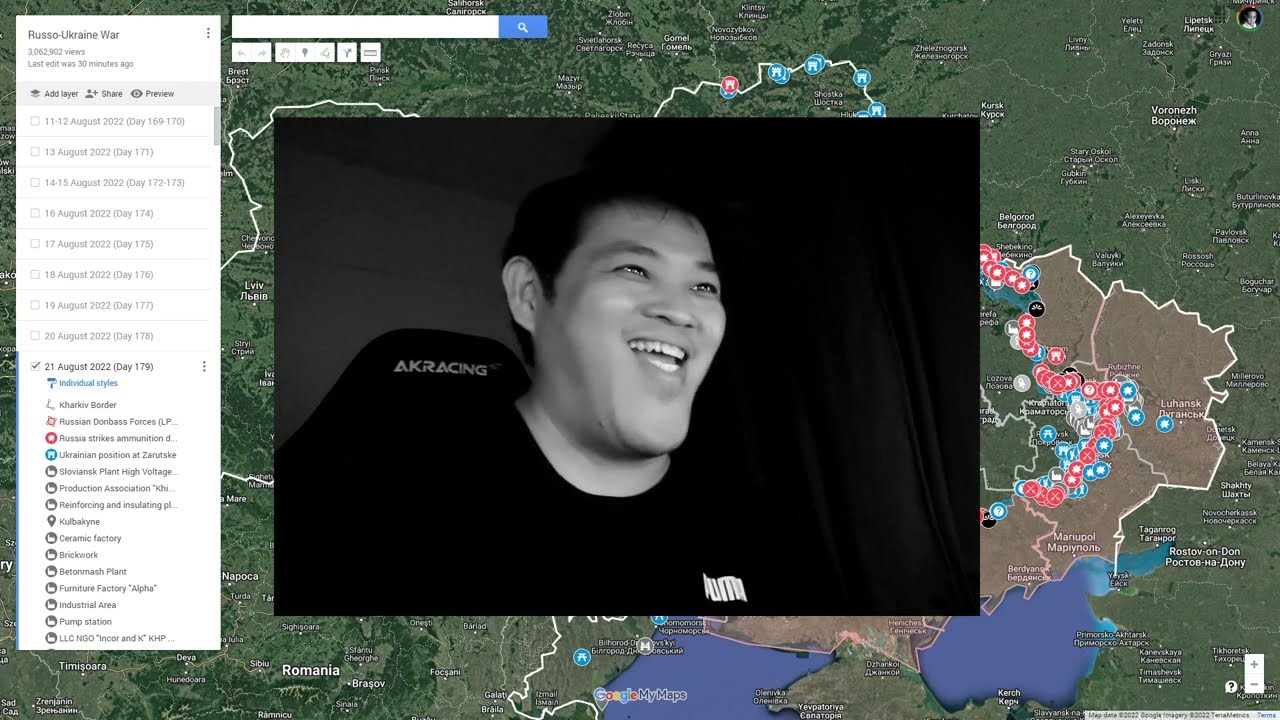Click the layer list scrollbar
The image size is (1280, 720).
pyautogui.click(x=217, y=125)
